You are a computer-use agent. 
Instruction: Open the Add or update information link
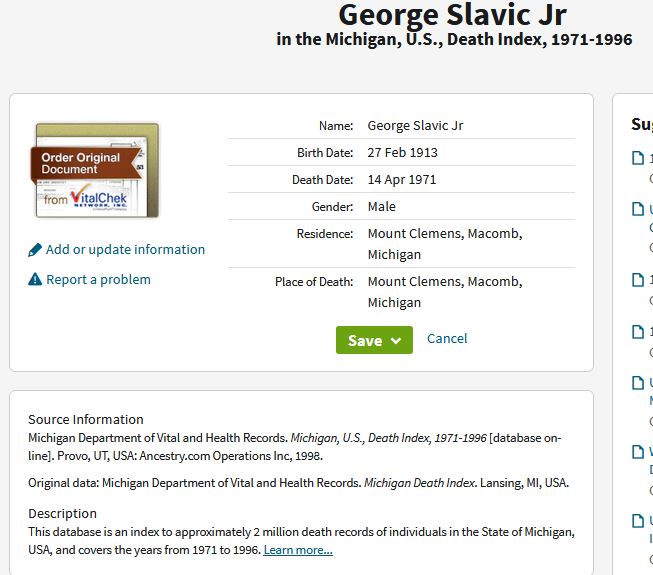click(125, 249)
